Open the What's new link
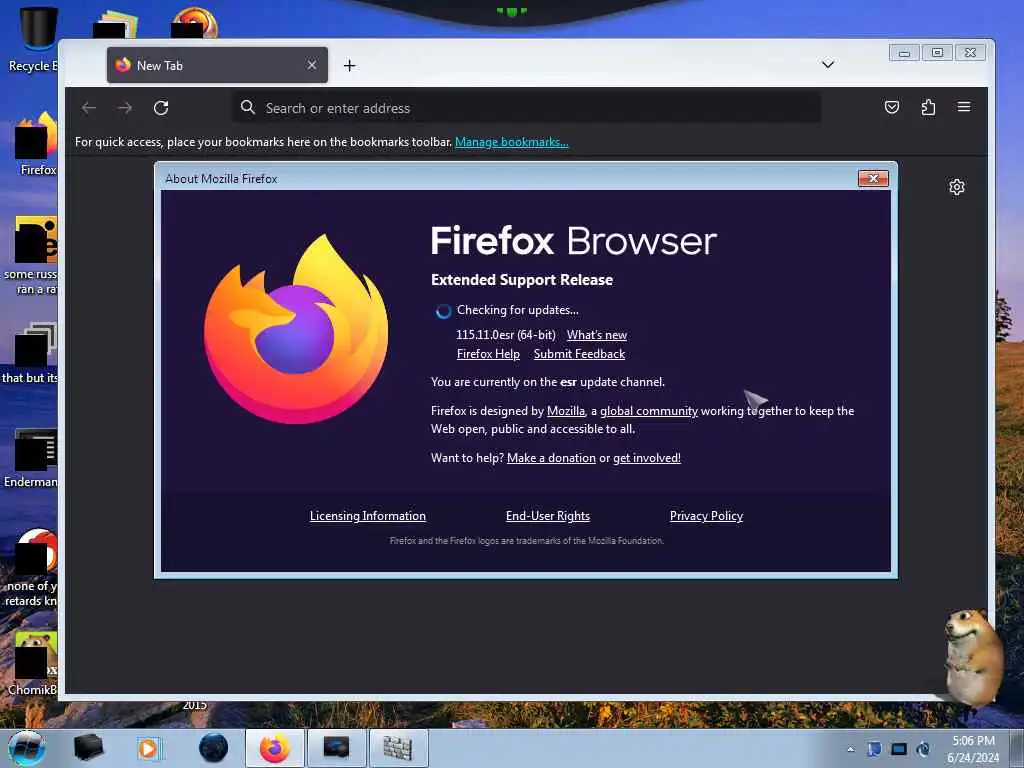This screenshot has width=1024, height=768. point(596,335)
